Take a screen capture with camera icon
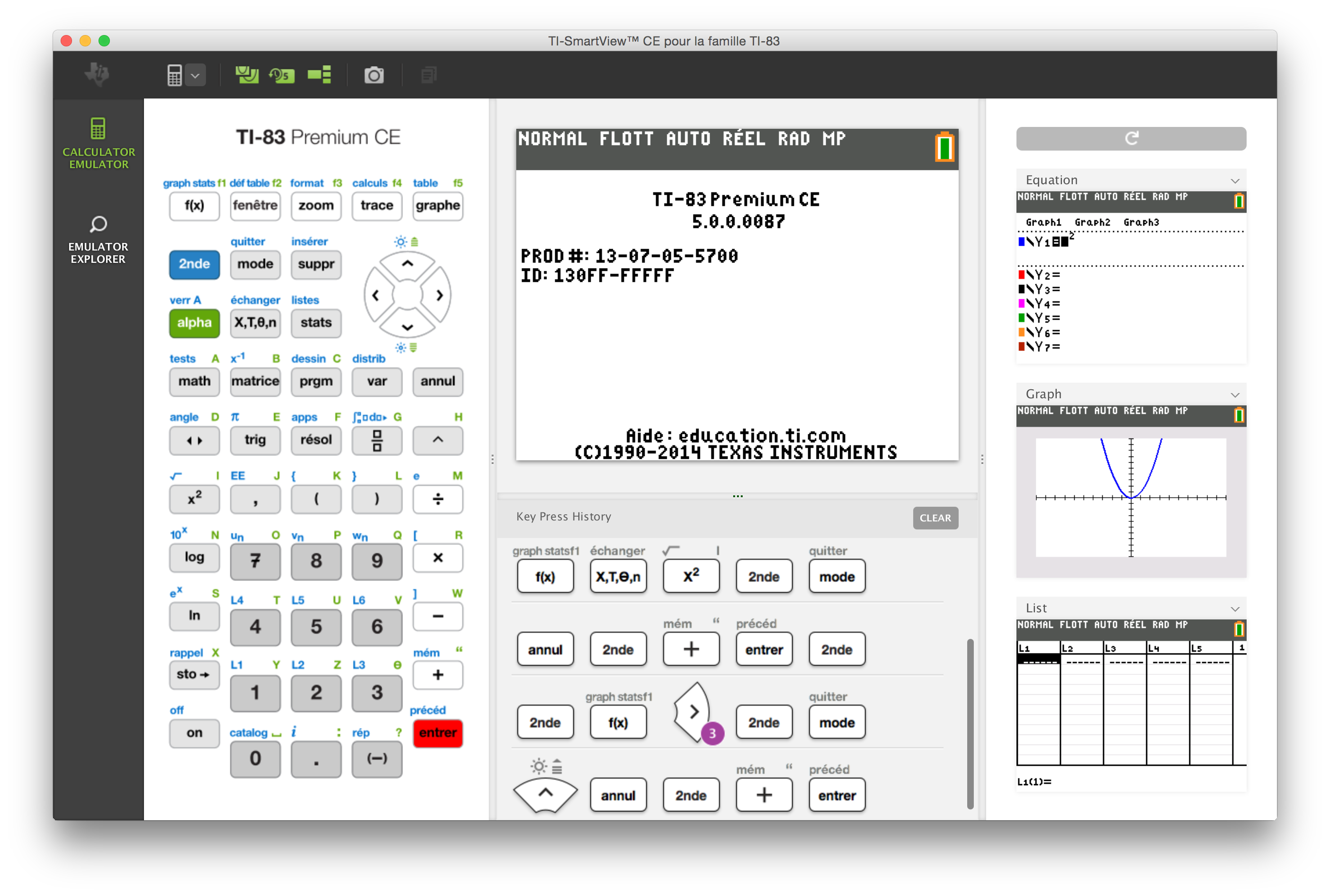 click(374, 75)
